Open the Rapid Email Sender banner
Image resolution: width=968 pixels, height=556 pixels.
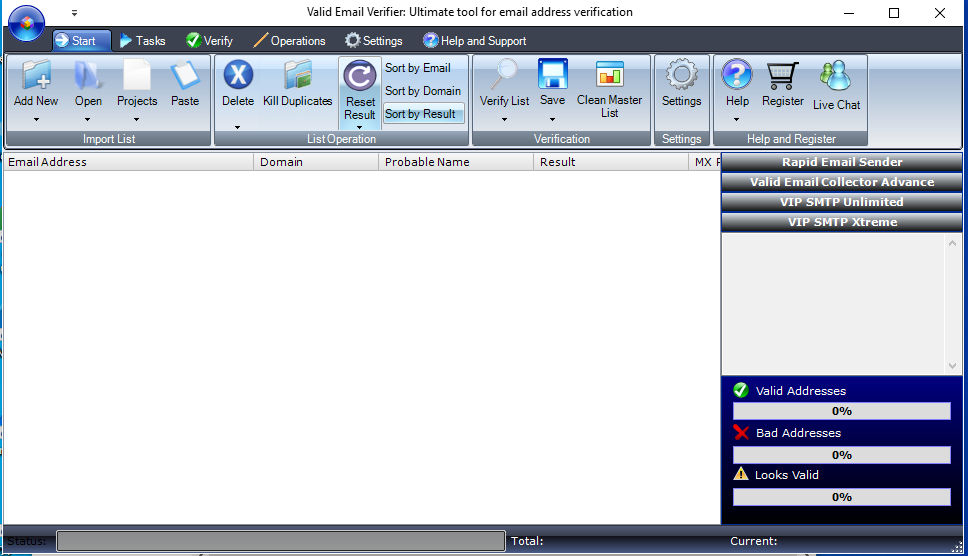click(x=841, y=162)
